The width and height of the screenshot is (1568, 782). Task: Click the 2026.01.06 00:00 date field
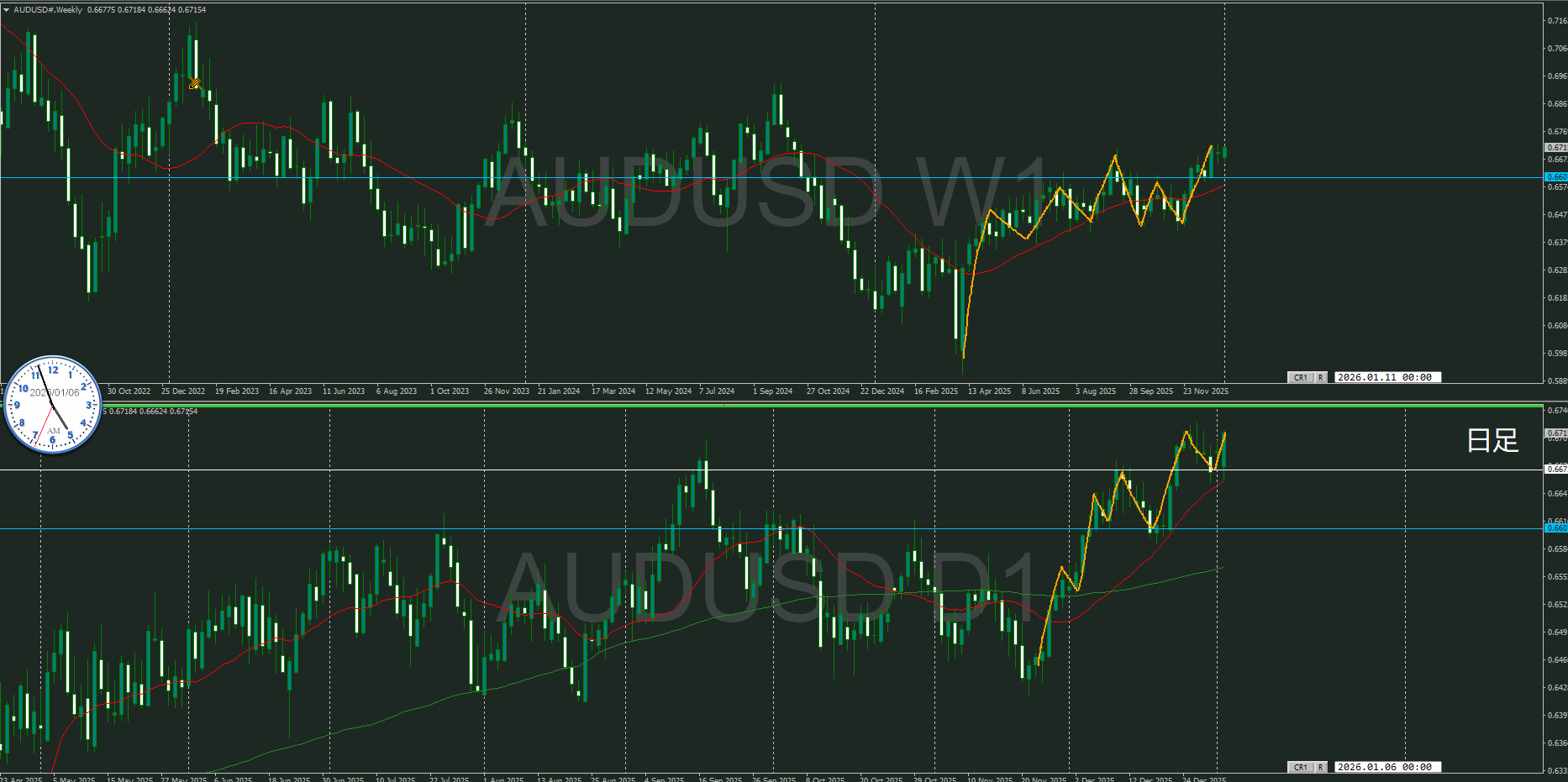click(1389, 767)
